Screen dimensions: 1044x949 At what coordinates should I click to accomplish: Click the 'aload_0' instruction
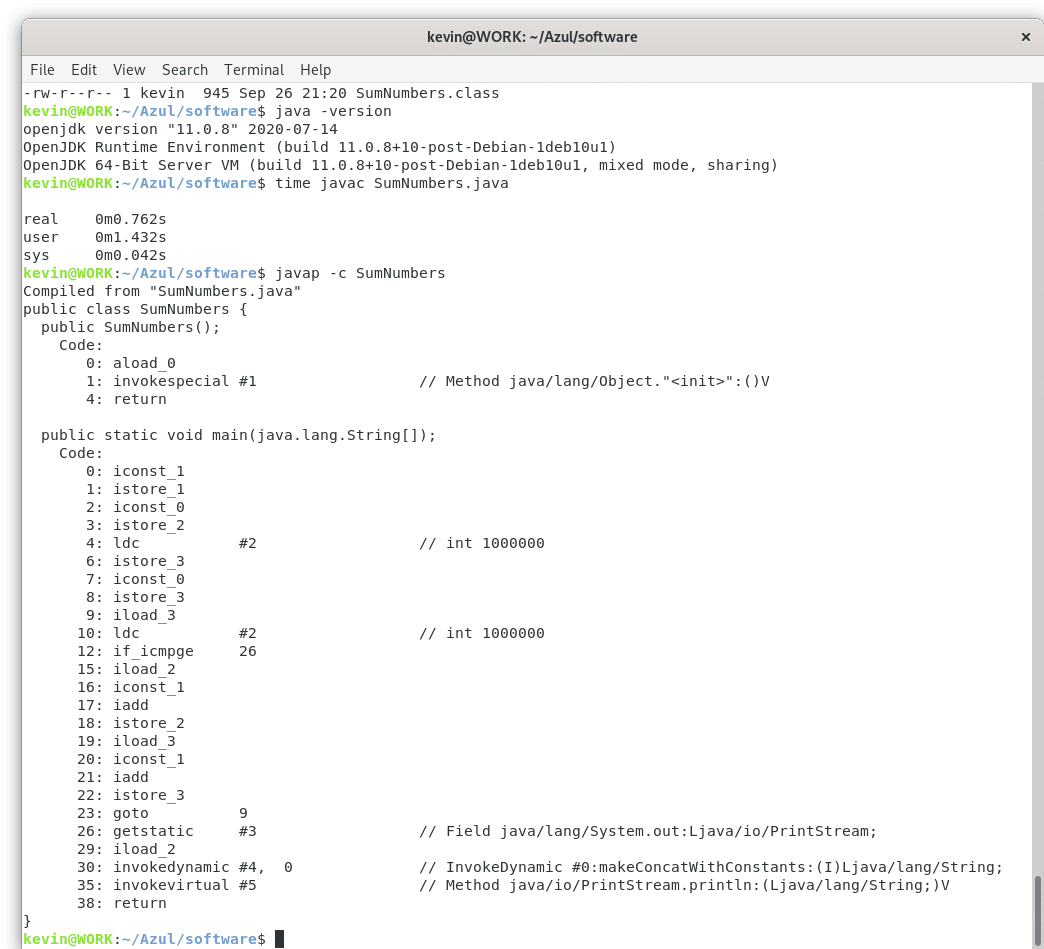(x=144, y=363)
